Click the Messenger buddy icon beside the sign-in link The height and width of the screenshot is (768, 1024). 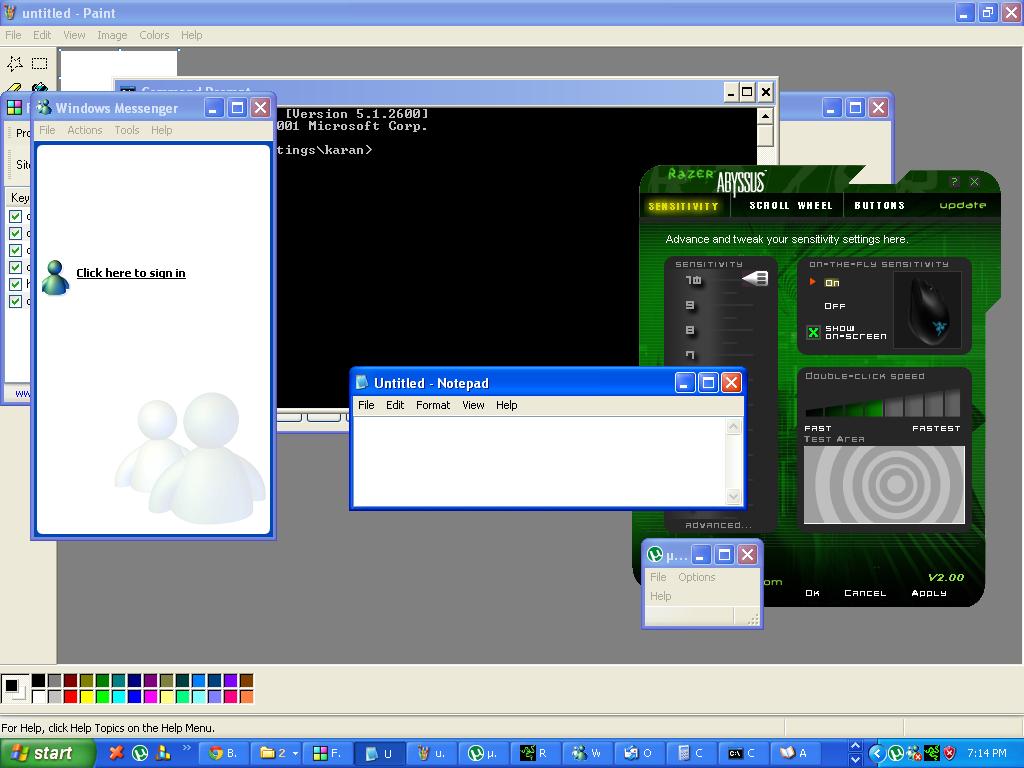click(55, 278)
